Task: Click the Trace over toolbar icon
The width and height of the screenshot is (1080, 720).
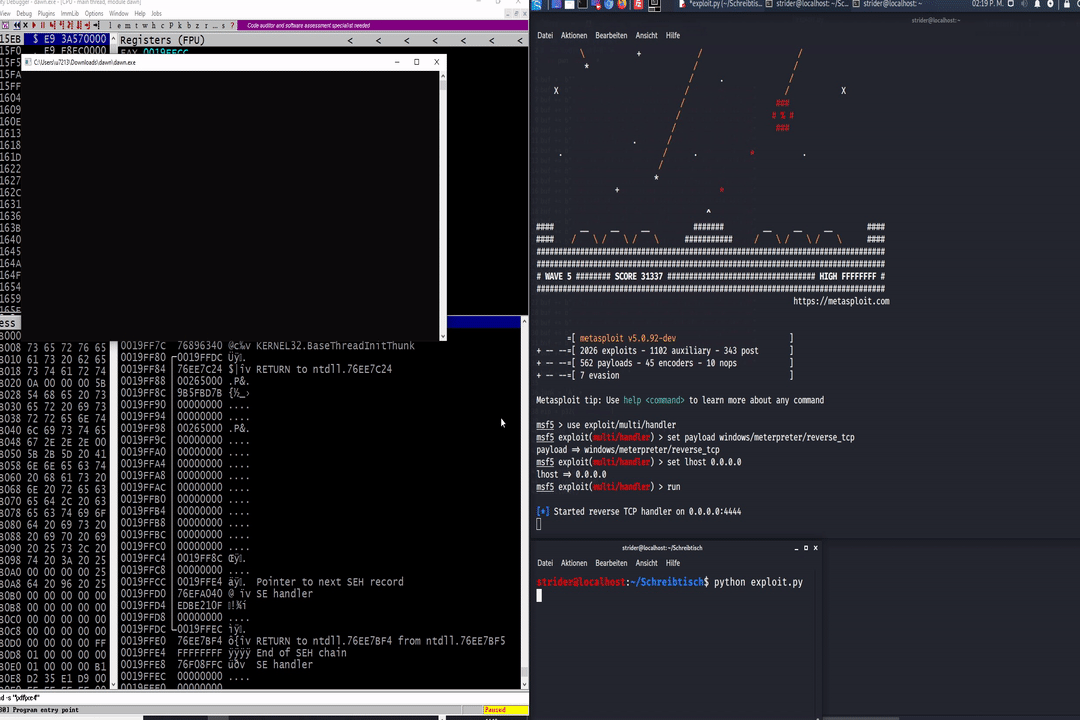Action: [x=79, y=25]
